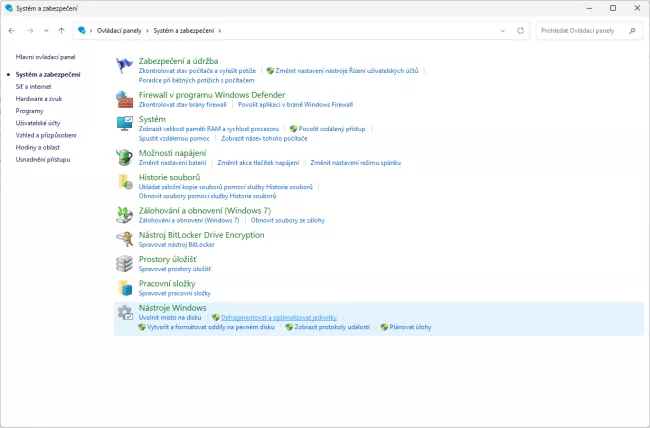Go up one level with up arrow
The width and height of the screenshot is (650, 428).
point(61,31)
